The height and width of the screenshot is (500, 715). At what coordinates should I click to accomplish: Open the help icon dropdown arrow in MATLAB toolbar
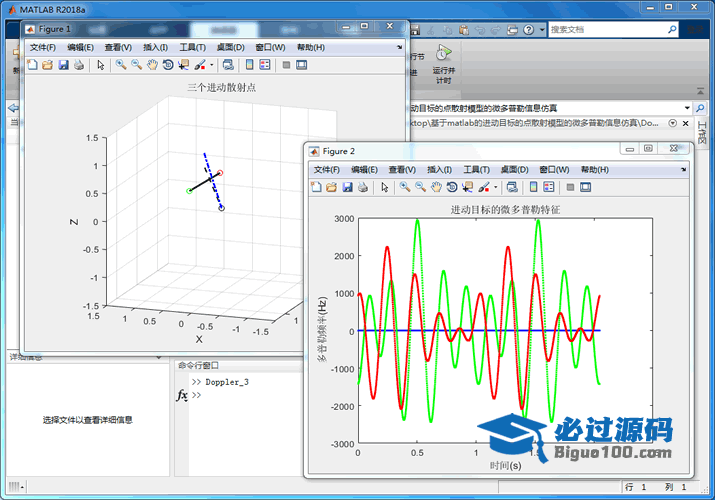tap(541, 30)
